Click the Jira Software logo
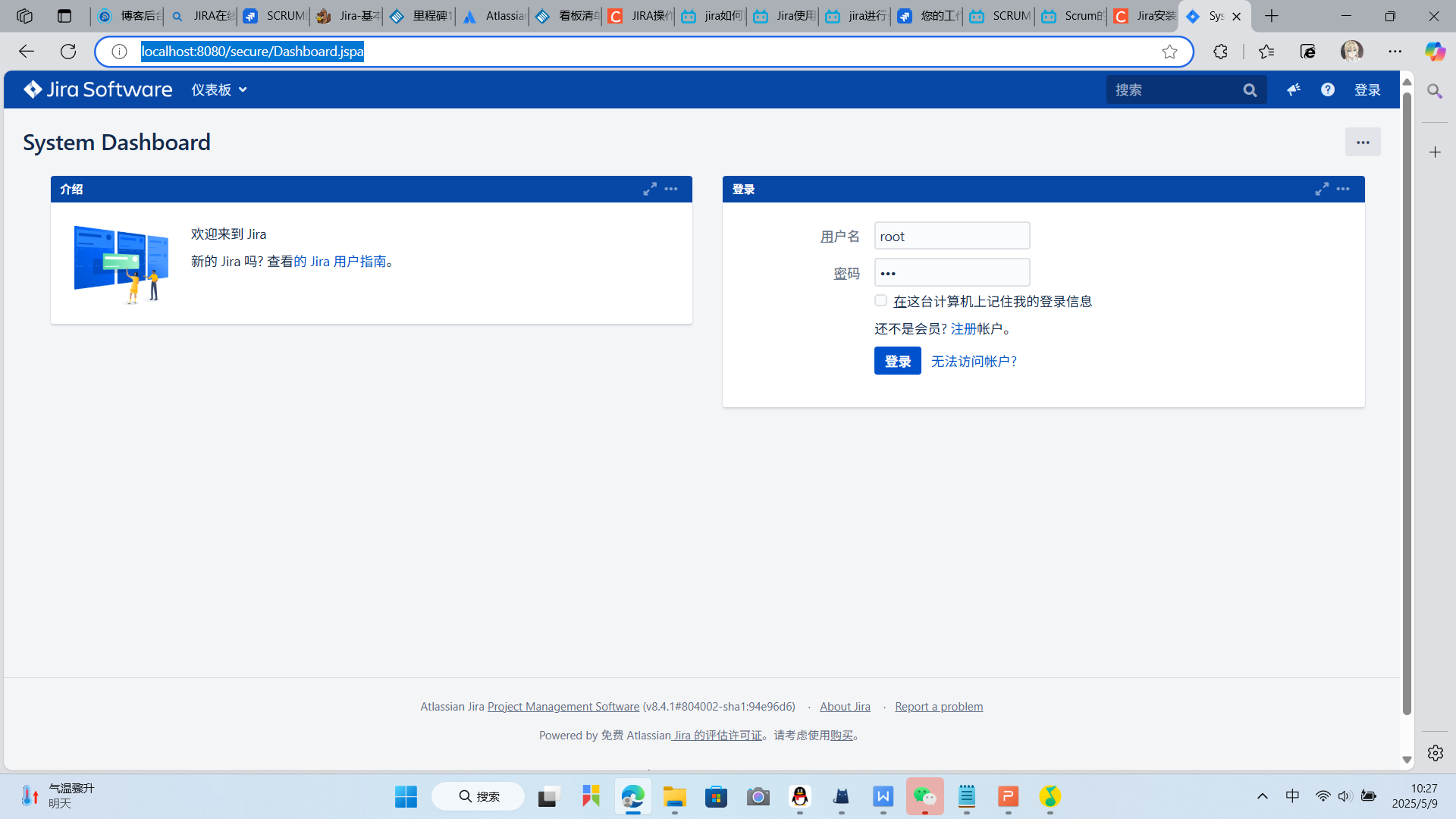This screenshot has height=819, width=1456. point(98,89)
